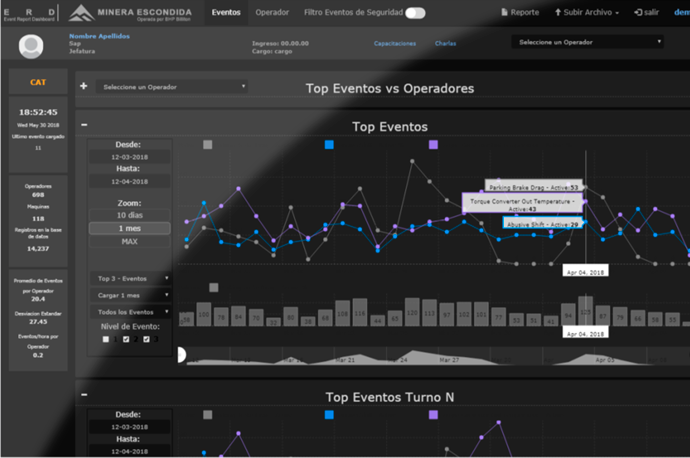The image size is (690, 458).
Task: Click the Desde date field in Top Eventos
Action: [129, 157]
